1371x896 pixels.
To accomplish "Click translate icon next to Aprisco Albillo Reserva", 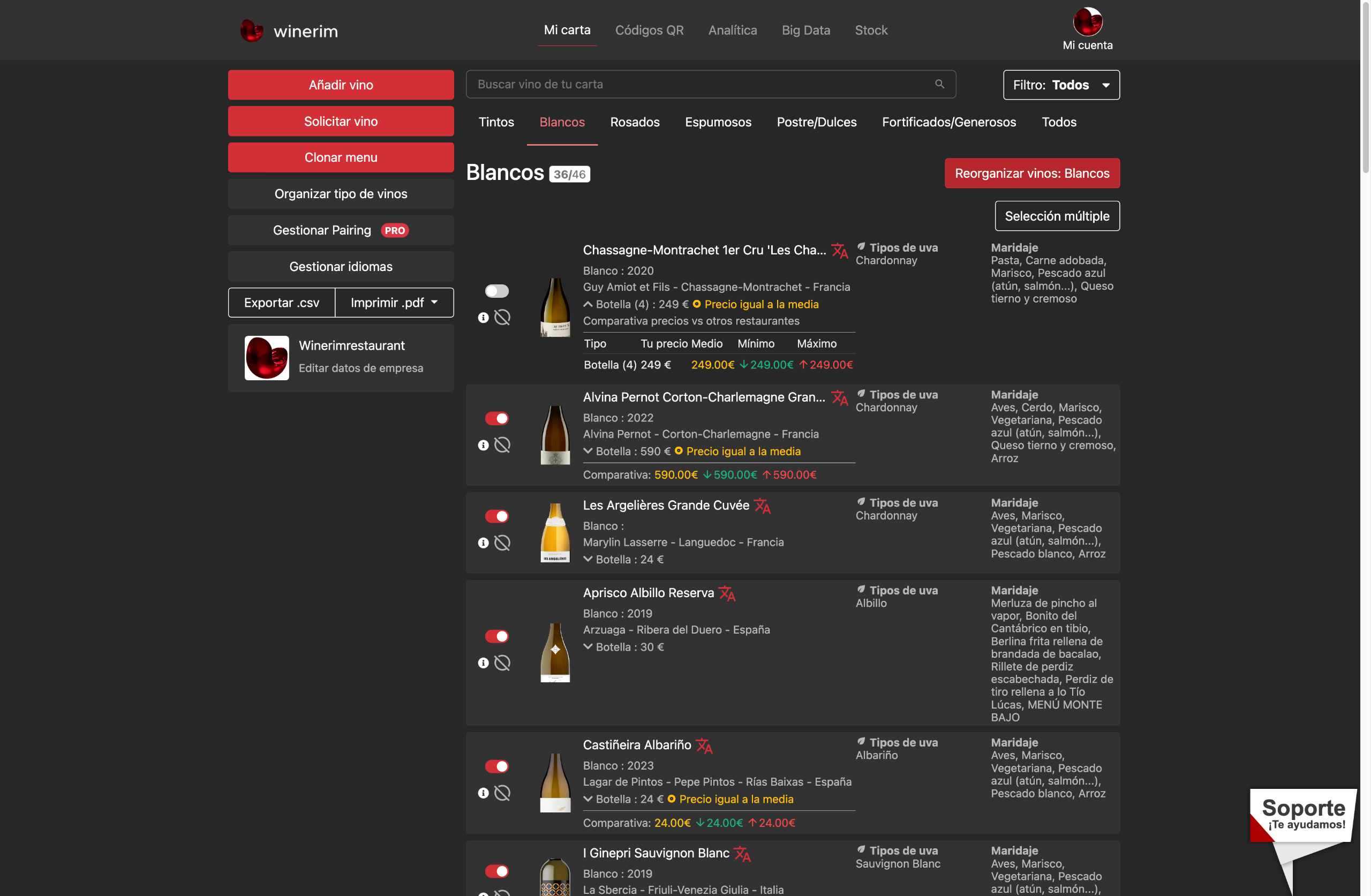I will tap(727, 593).
